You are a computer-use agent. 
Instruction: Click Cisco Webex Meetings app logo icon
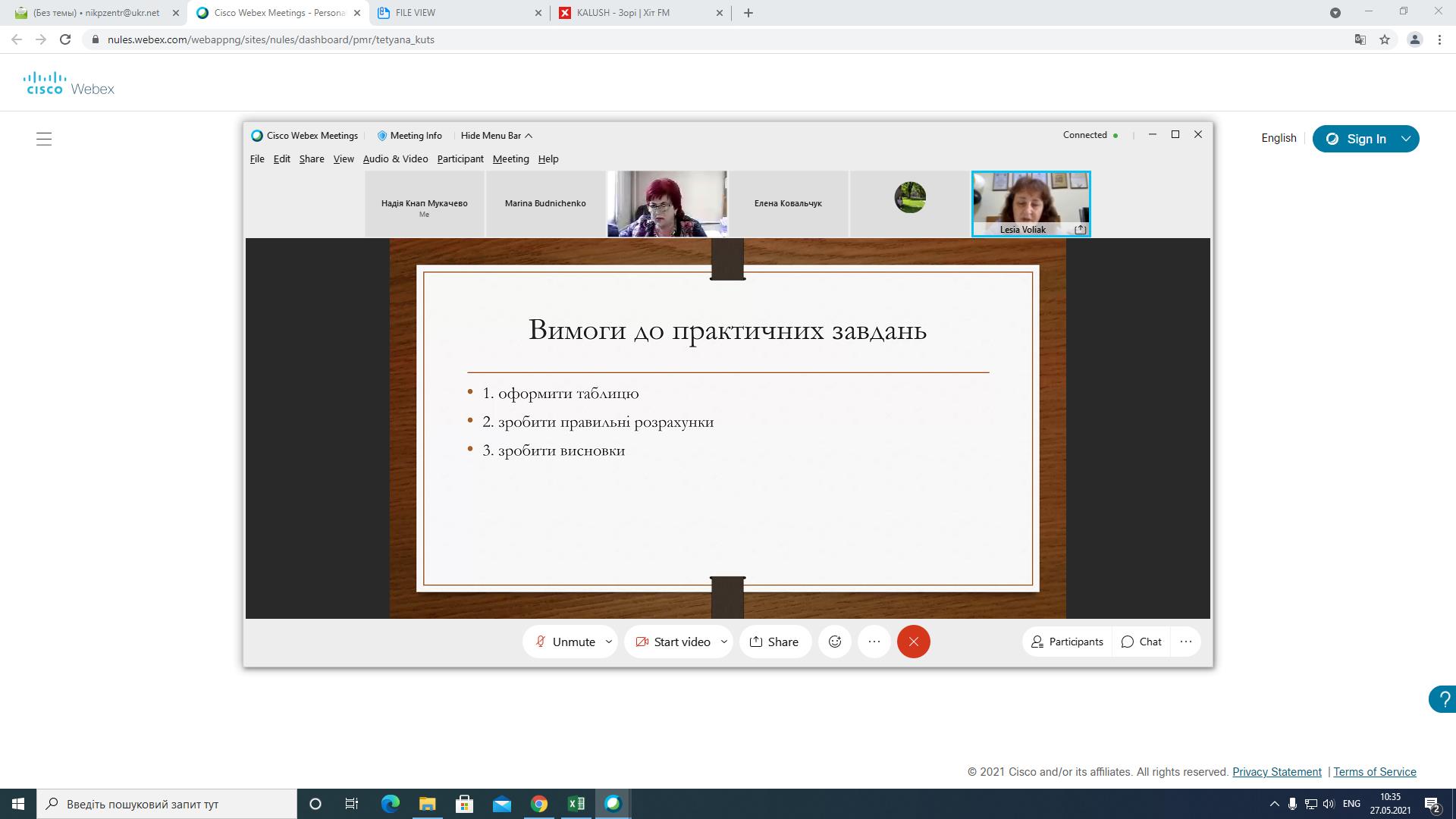pyautogui.click(x=257, y=136)
